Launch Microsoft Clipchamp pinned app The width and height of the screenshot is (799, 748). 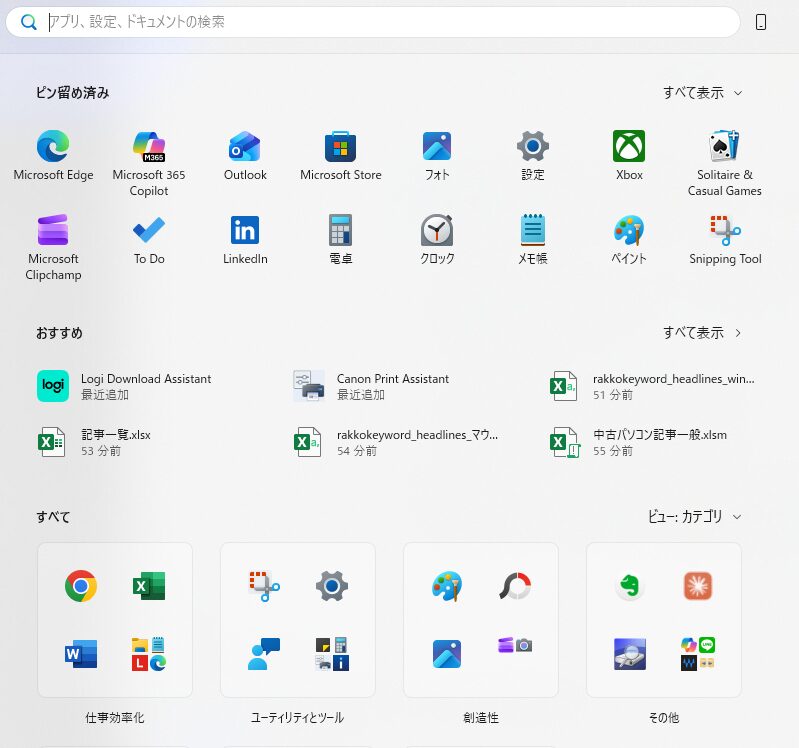click(x=53, y=247)
